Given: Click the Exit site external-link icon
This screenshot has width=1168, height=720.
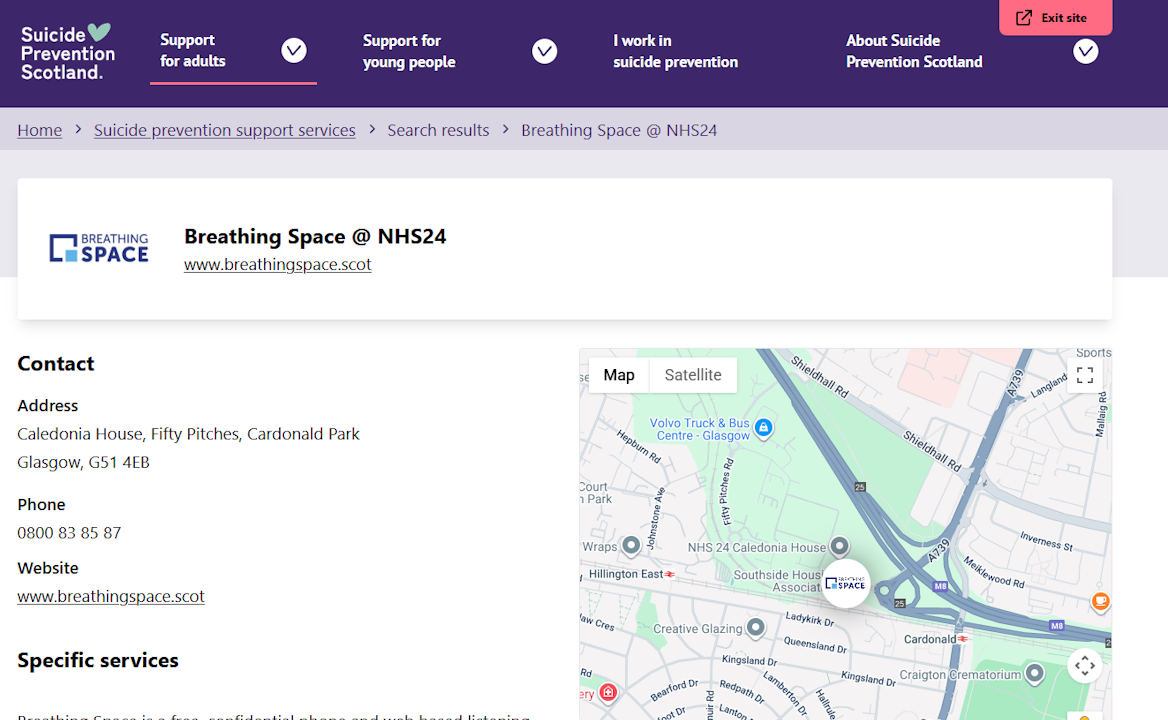Looking at the screenshot, I should pyautogui.click(x=1023, y=17).
